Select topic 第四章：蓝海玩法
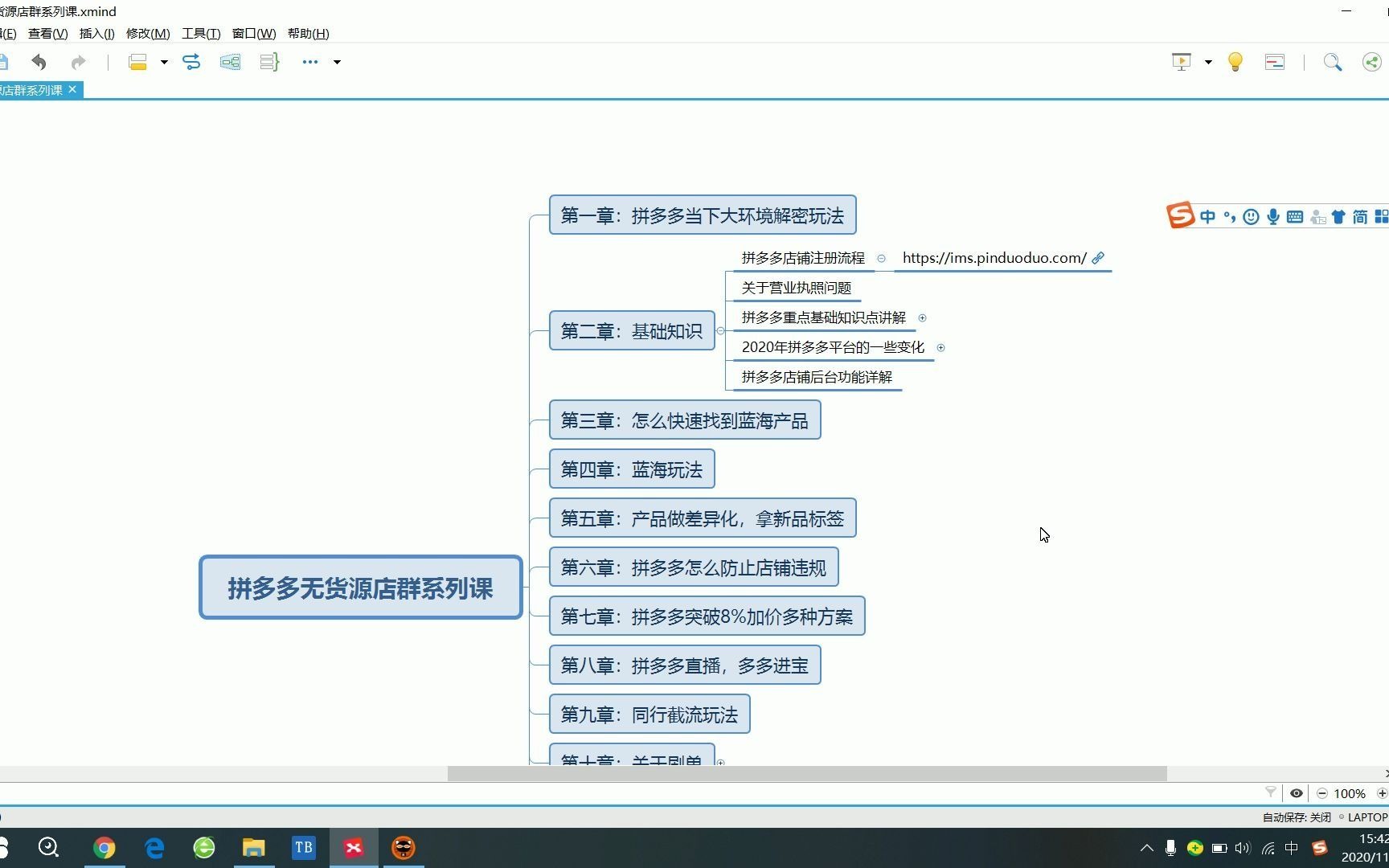The width and height of the screenshot is (1389, 868). [632, 469]
